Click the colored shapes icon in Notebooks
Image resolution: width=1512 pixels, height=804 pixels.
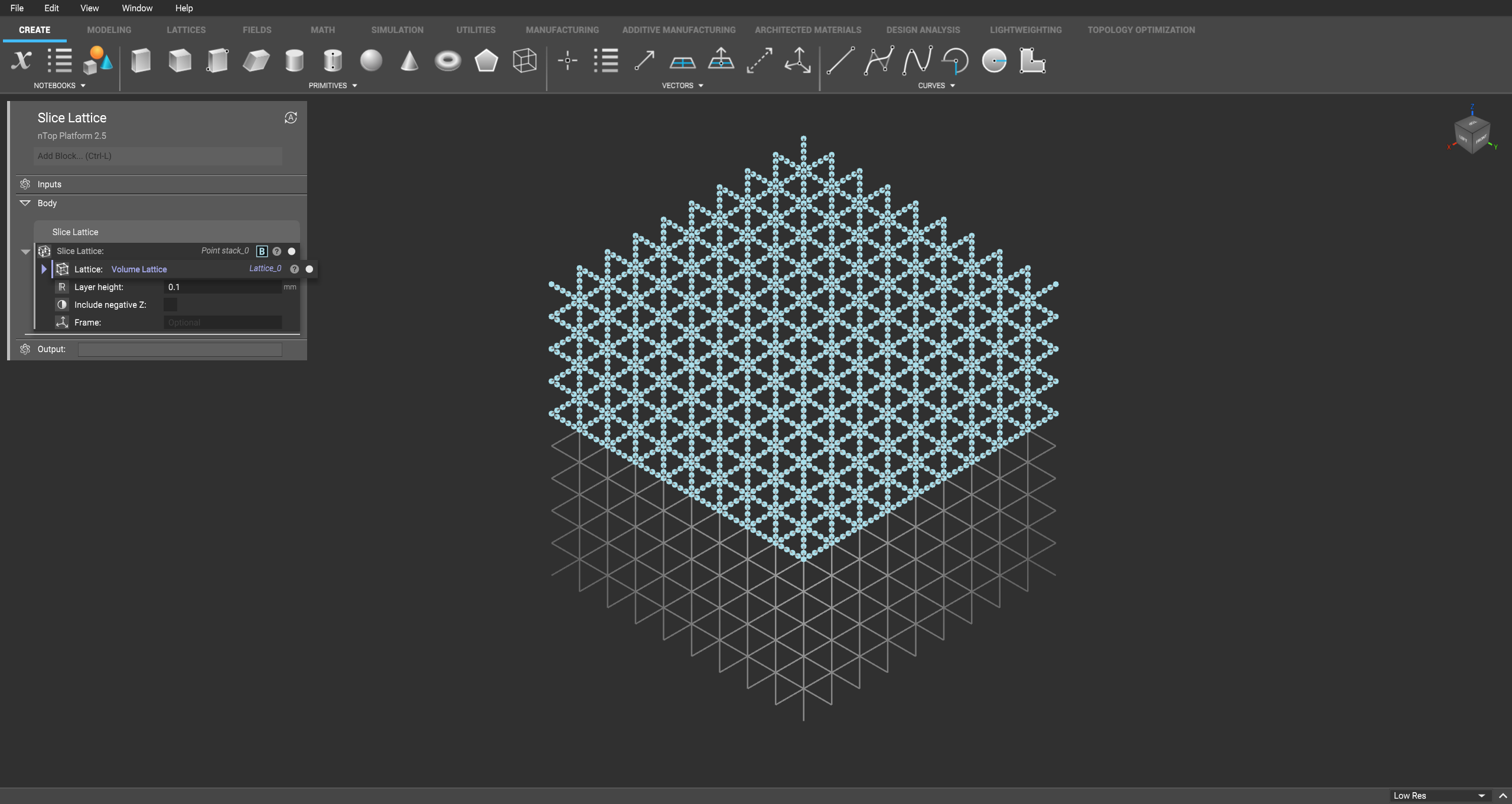point(97,60)
